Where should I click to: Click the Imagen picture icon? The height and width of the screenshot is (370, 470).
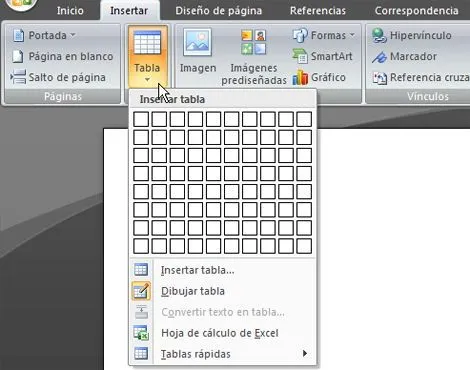point(197,42)
